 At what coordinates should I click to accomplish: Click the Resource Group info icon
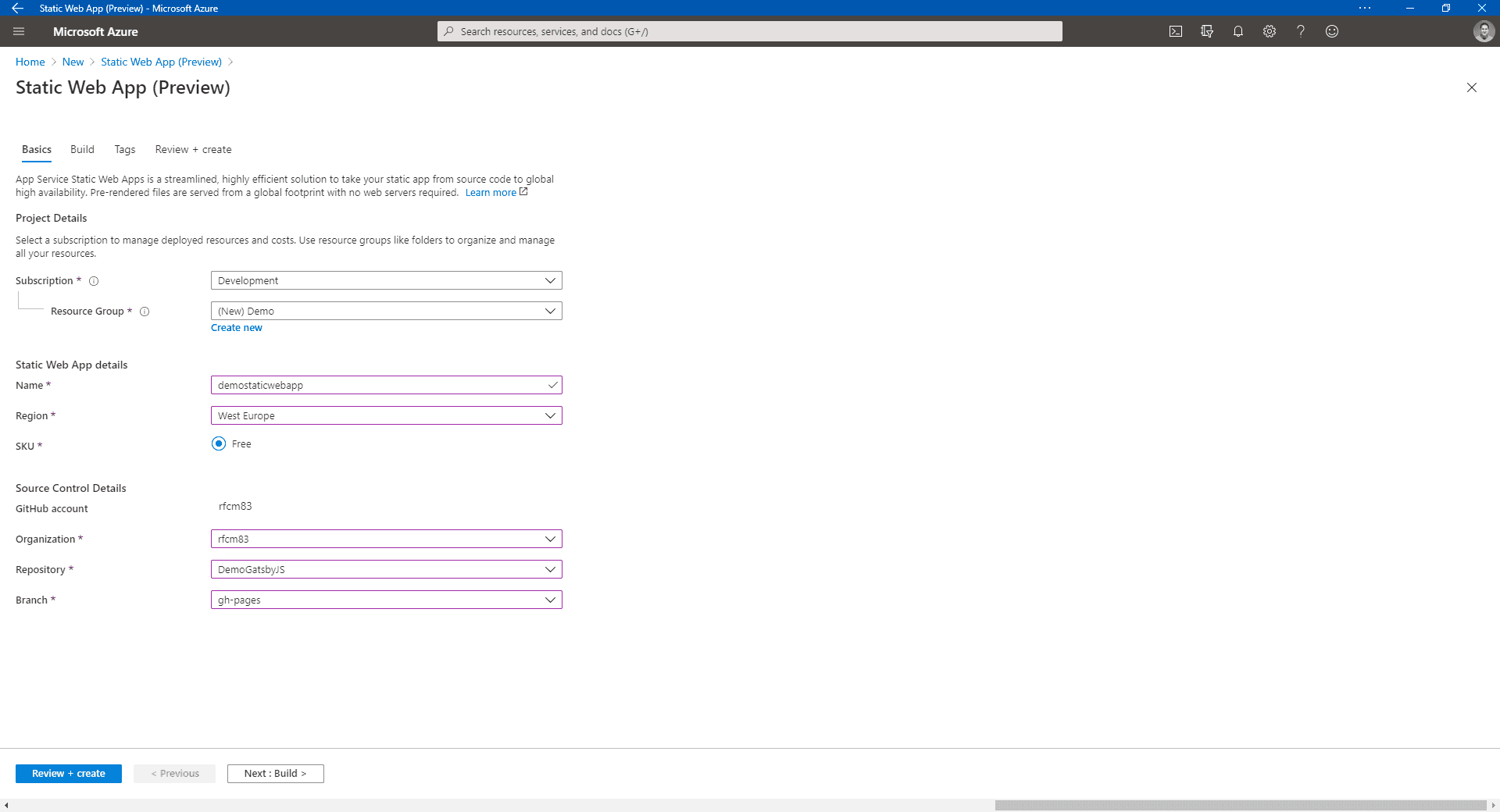[x=145, y=312]
